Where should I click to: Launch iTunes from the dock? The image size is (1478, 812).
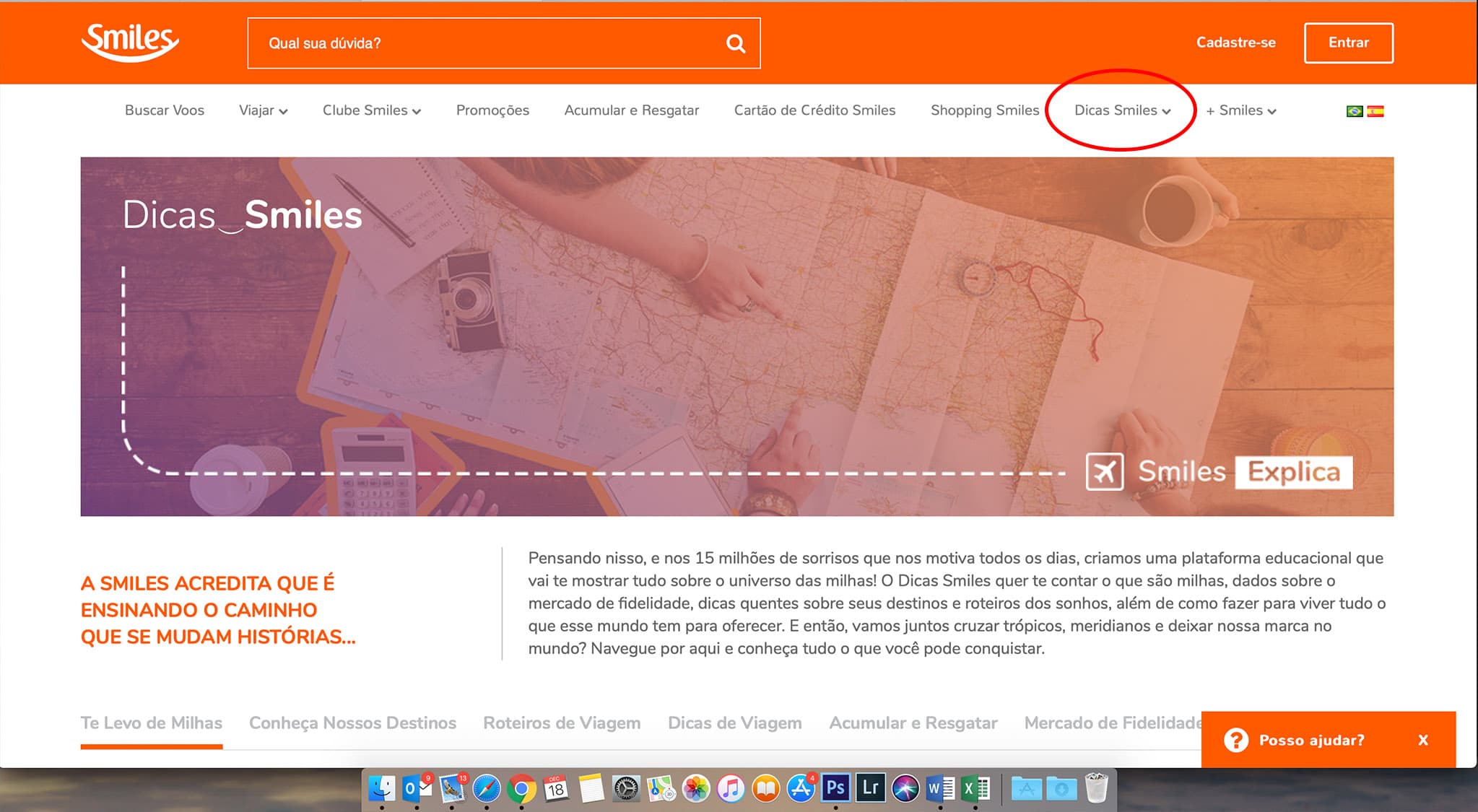pyautogui.click(x=731, y=788)
